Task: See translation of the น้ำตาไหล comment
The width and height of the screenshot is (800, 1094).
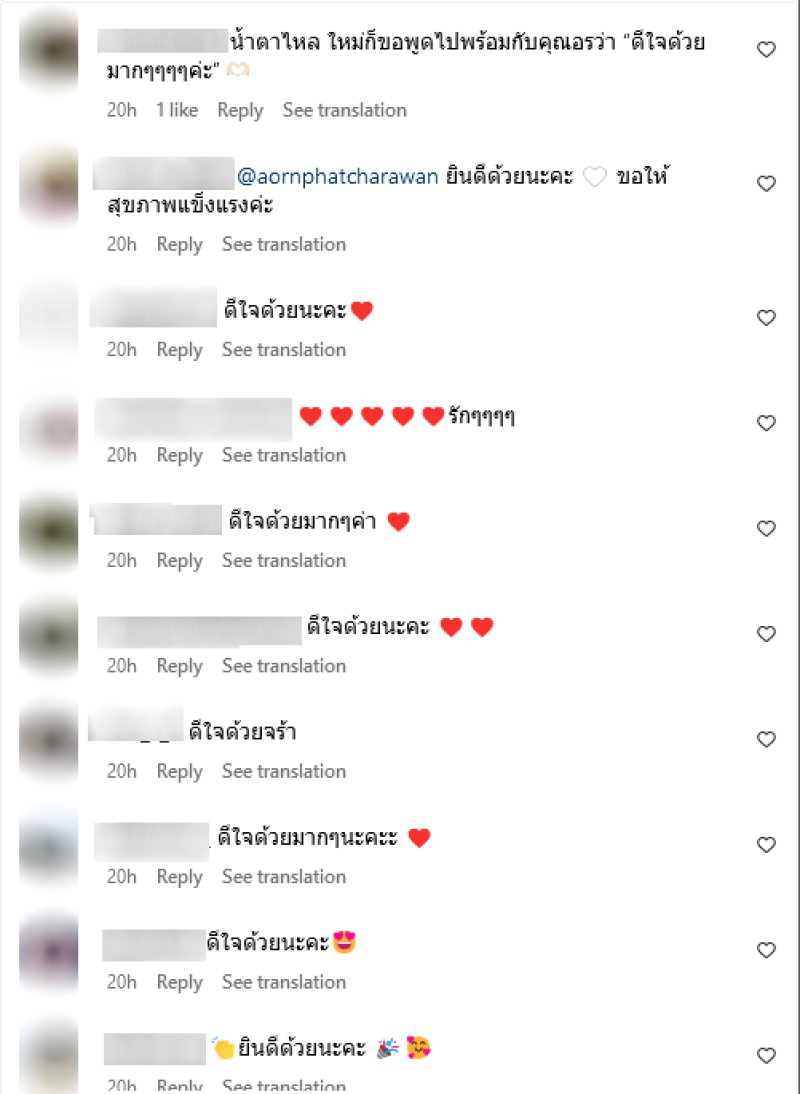Action: [345, 110]
